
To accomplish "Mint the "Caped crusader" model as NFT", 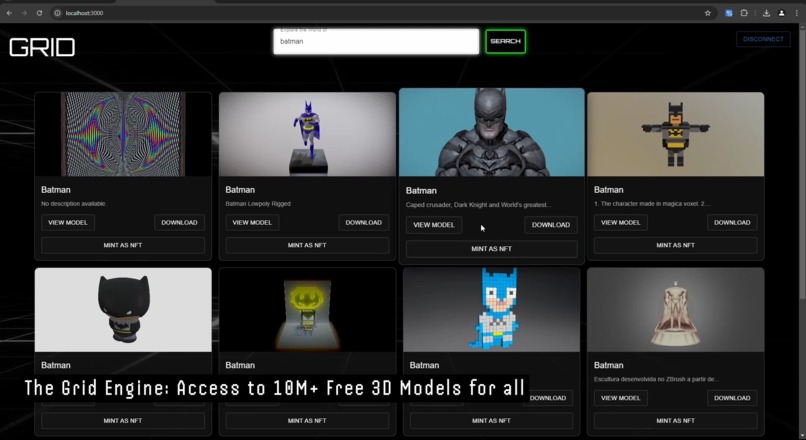I will pyautogui.click(x=491, y=249).
